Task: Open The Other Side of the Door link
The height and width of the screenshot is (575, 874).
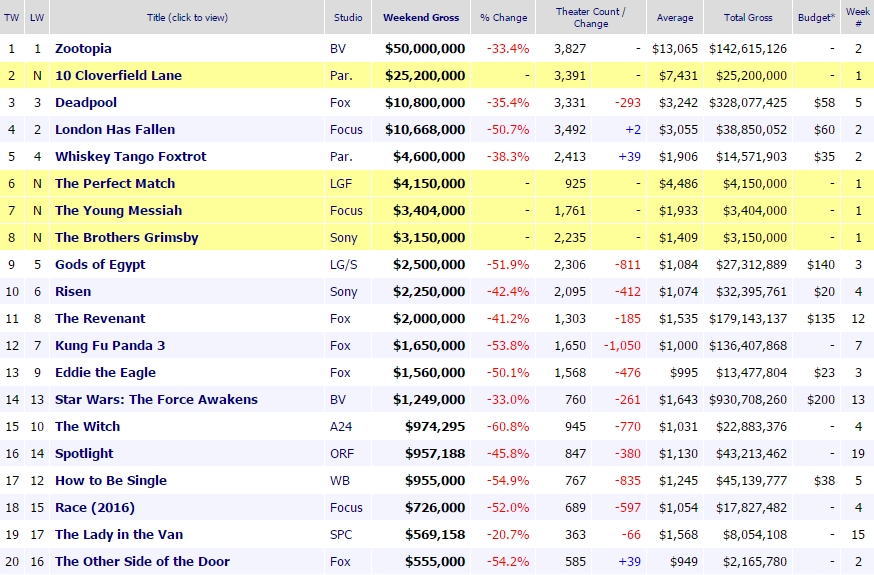Action: (142, 562)
